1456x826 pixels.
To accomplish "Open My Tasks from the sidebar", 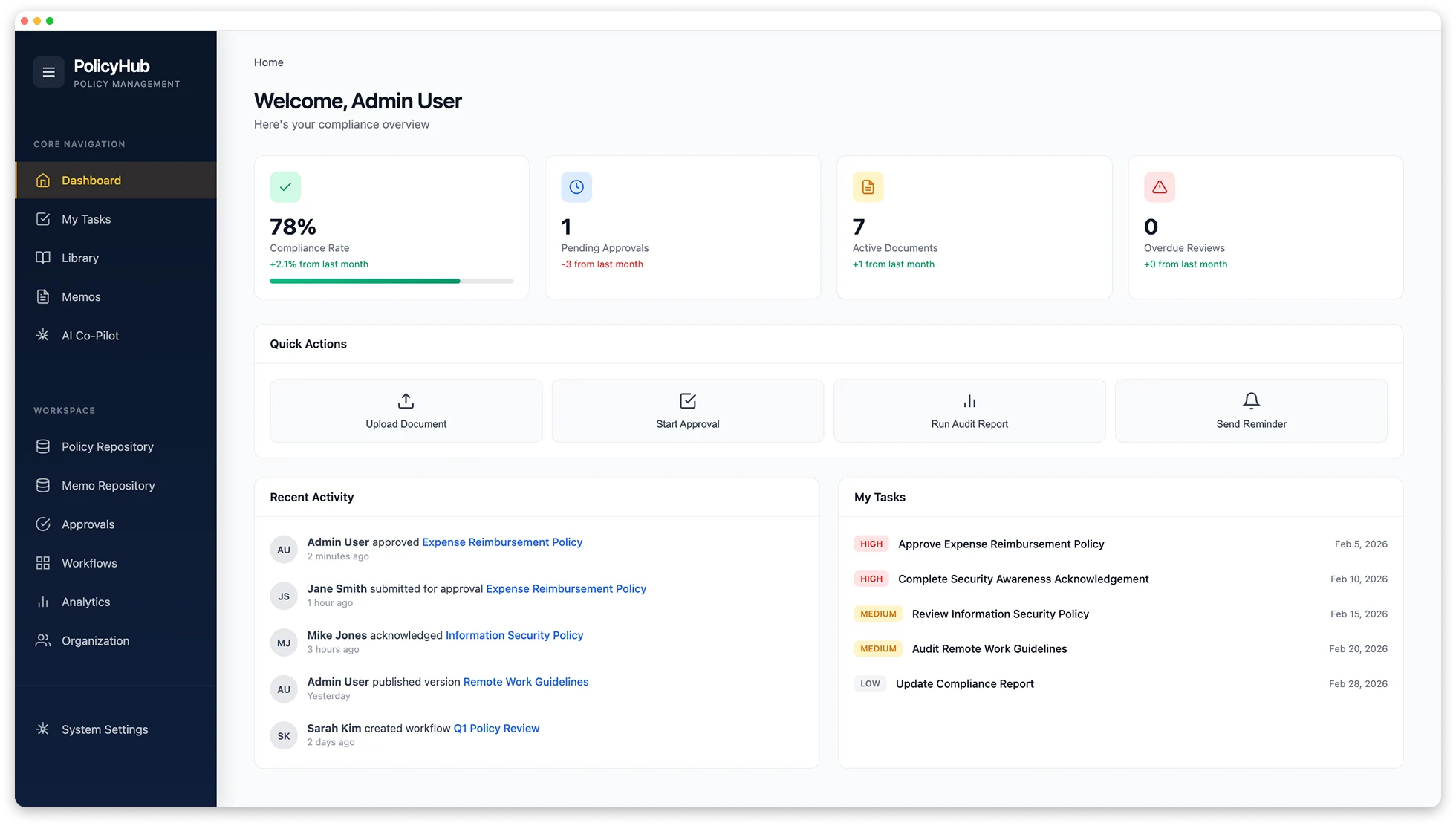I will [85, 219].
